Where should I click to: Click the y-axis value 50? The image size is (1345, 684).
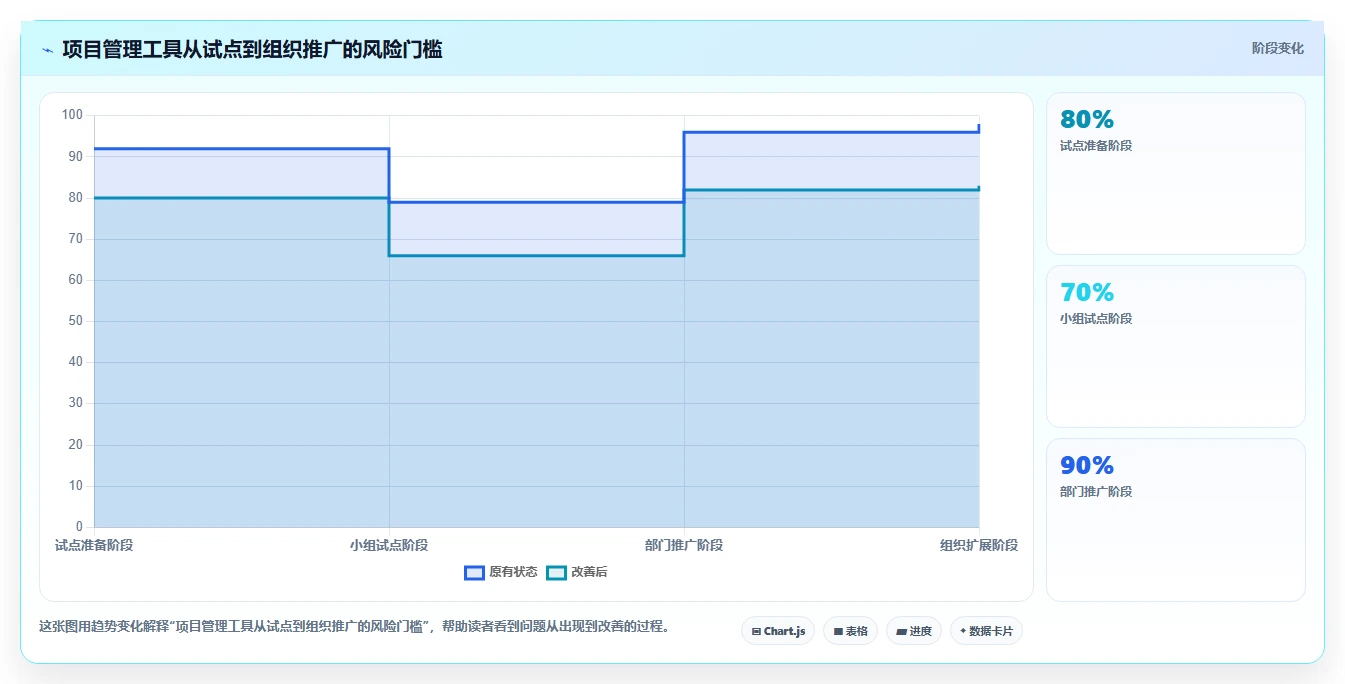point(76,321)
